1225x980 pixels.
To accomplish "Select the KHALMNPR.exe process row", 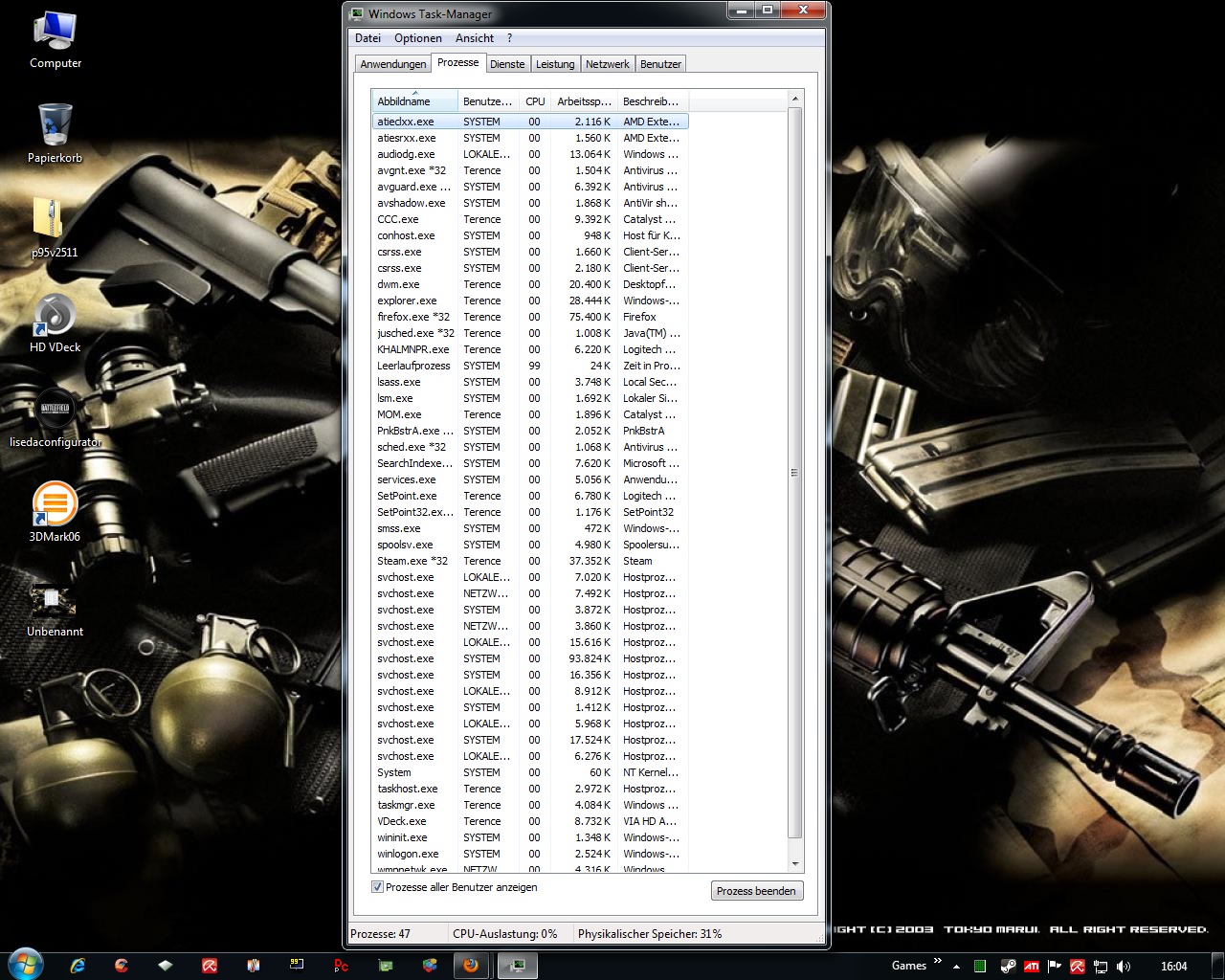I will [x=530, y=349].
